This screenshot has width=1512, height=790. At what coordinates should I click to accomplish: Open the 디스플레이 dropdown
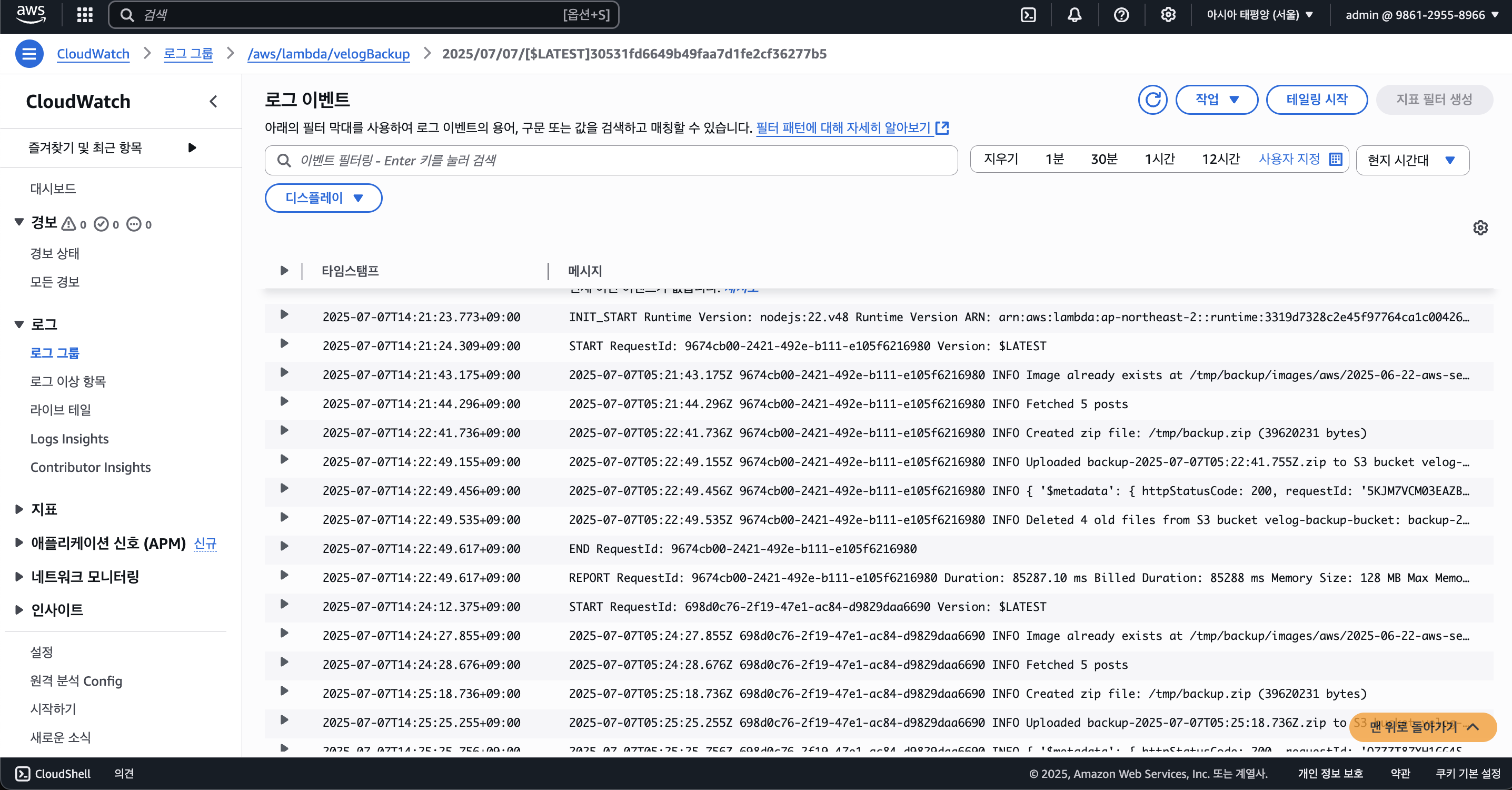click(323, 198)
